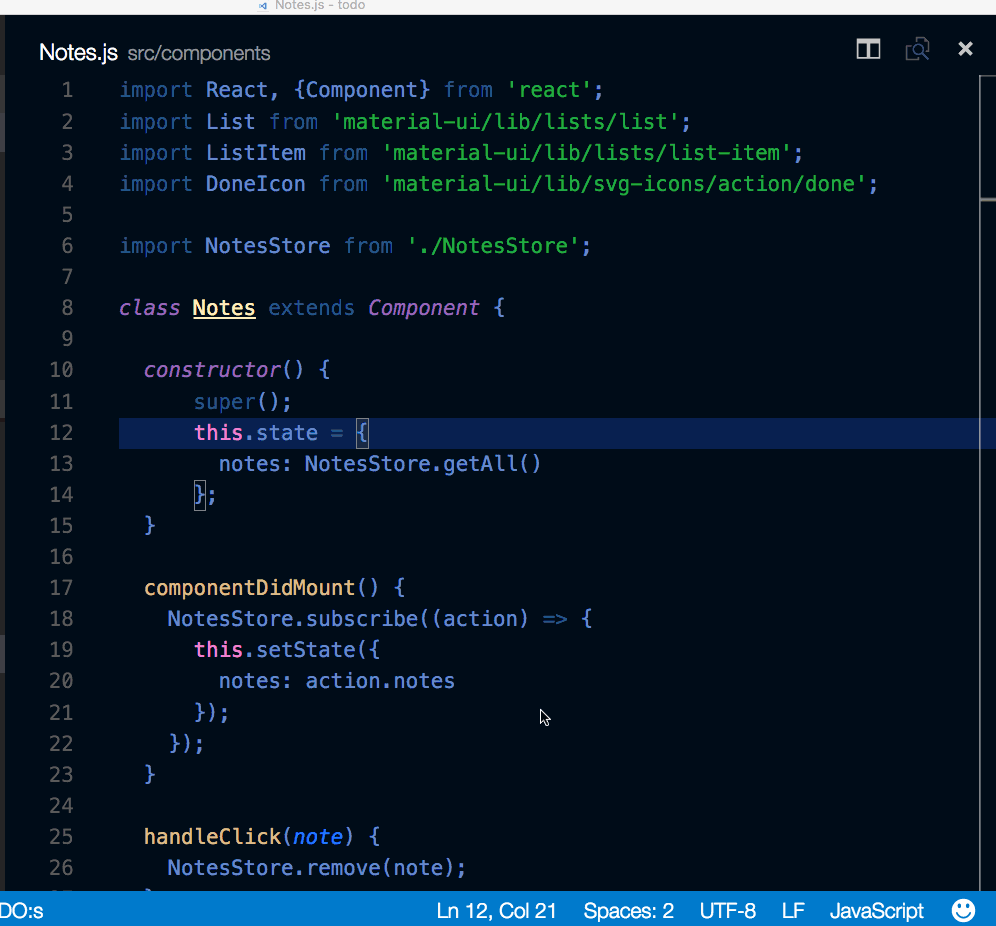Change file encoding via UTF-8 indicator
Screen dimensions: 996x926
pos(727,910)
